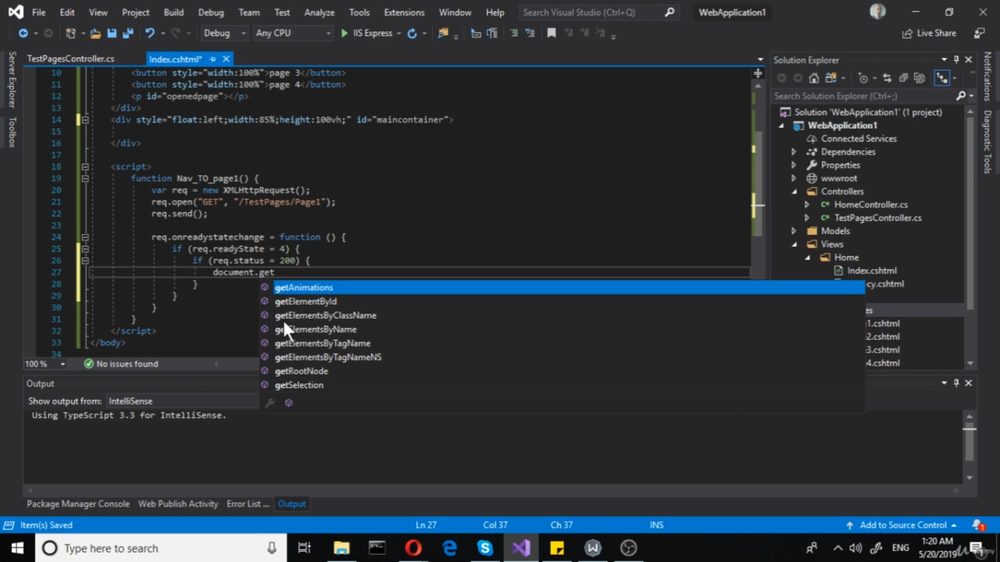Open the Analyze menu
1000x562 pixels.
pos(320,12)
